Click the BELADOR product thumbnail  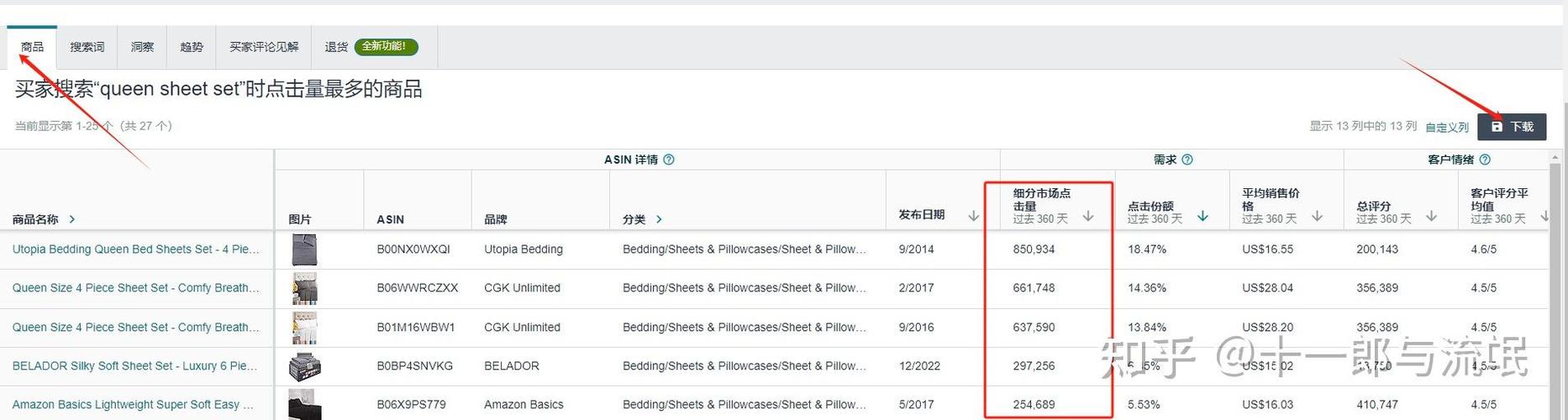click(x=304, y=366)
